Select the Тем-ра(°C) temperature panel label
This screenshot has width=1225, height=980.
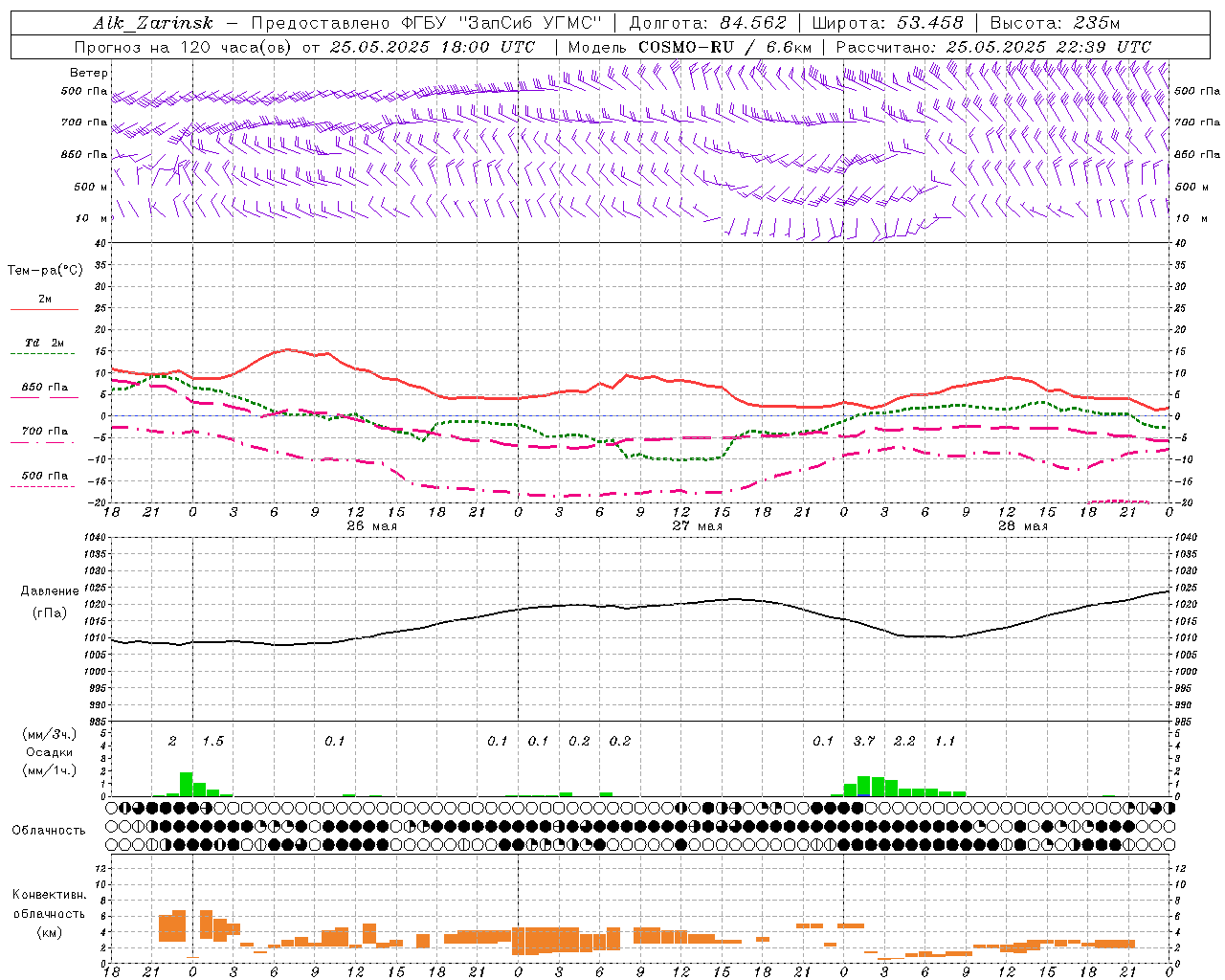point(45,271)
